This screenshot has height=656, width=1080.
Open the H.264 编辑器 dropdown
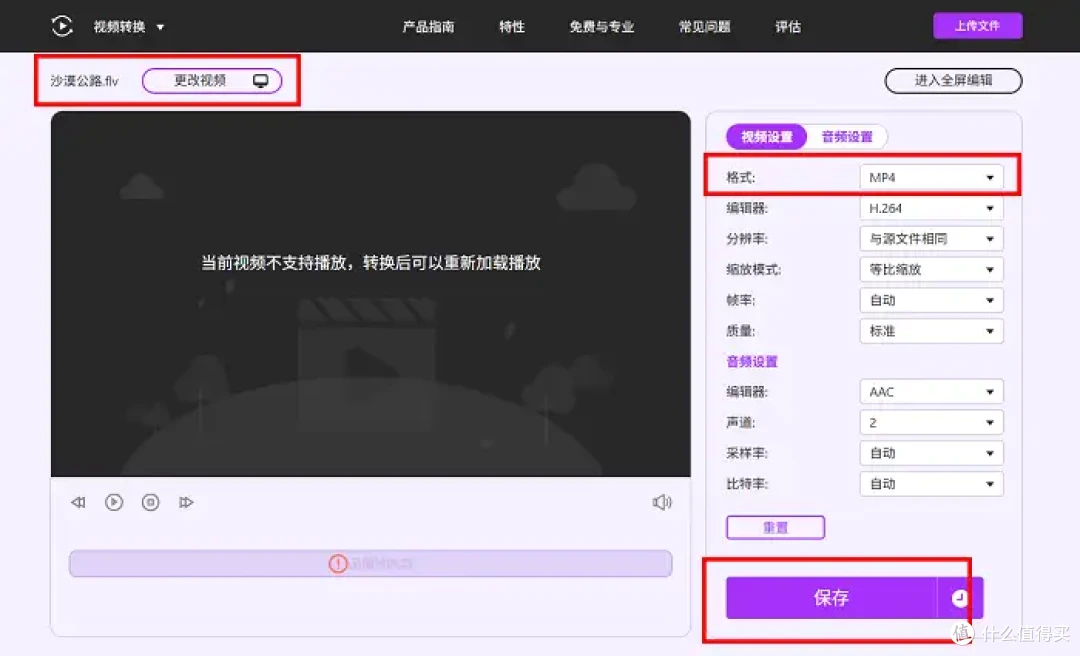click(x=931, y=208)
